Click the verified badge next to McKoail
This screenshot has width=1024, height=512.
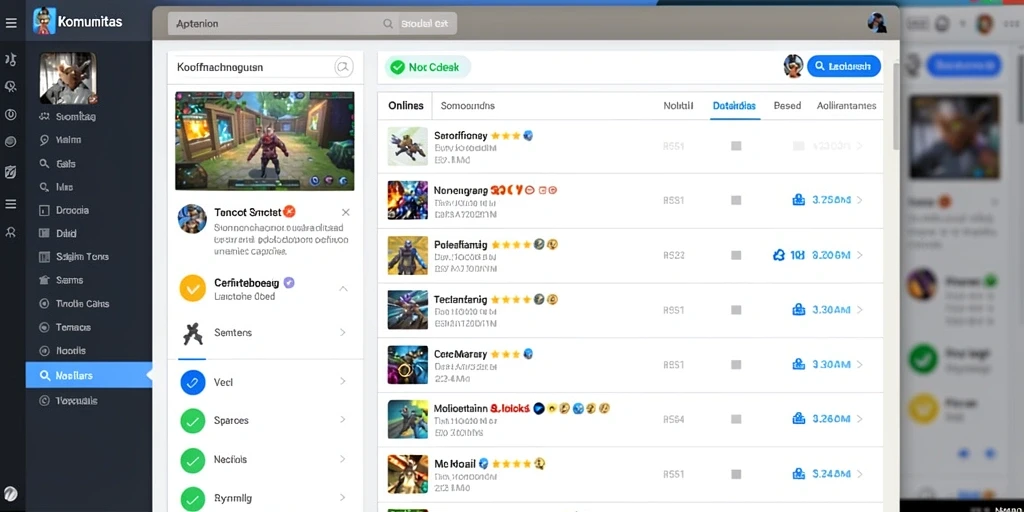[x=483, y=463]
